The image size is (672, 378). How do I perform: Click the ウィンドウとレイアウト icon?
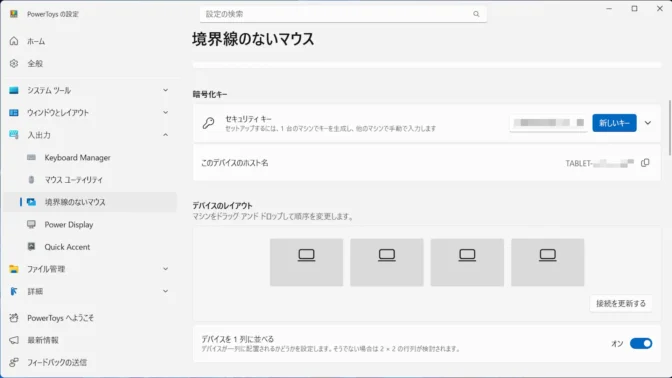14,112
